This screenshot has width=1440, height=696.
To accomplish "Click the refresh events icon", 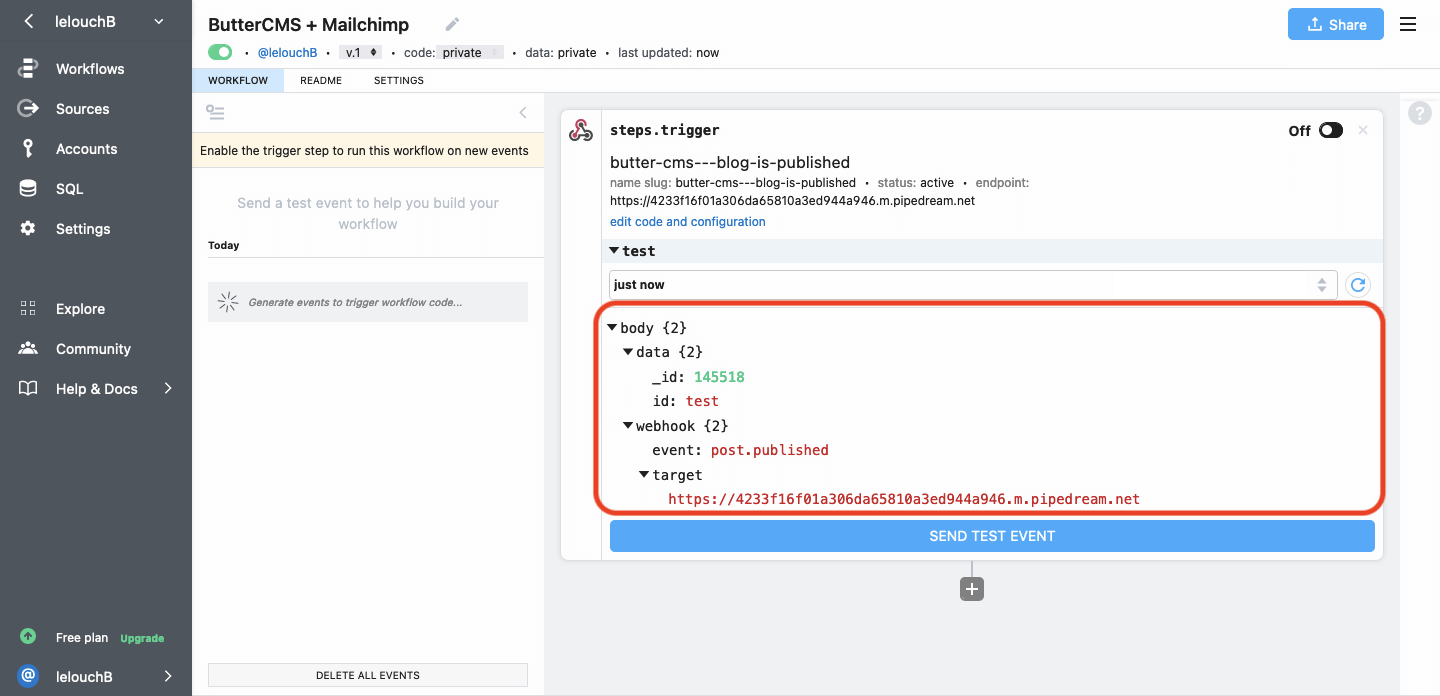I will [1358, 285].
